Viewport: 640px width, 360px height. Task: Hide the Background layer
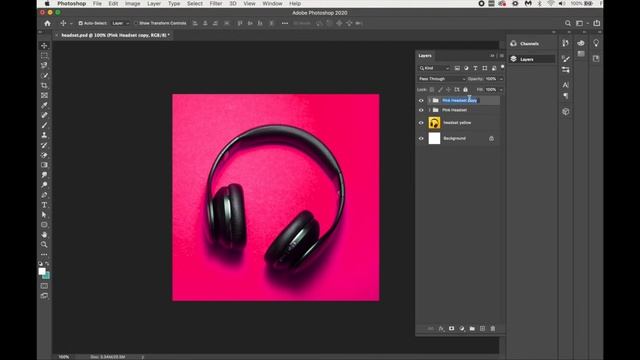[x=421, y=138]
